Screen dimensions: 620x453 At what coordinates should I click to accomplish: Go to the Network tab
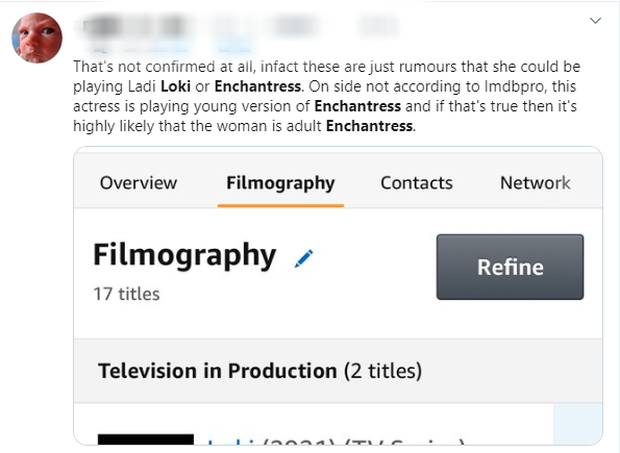[x=535, y=183]
